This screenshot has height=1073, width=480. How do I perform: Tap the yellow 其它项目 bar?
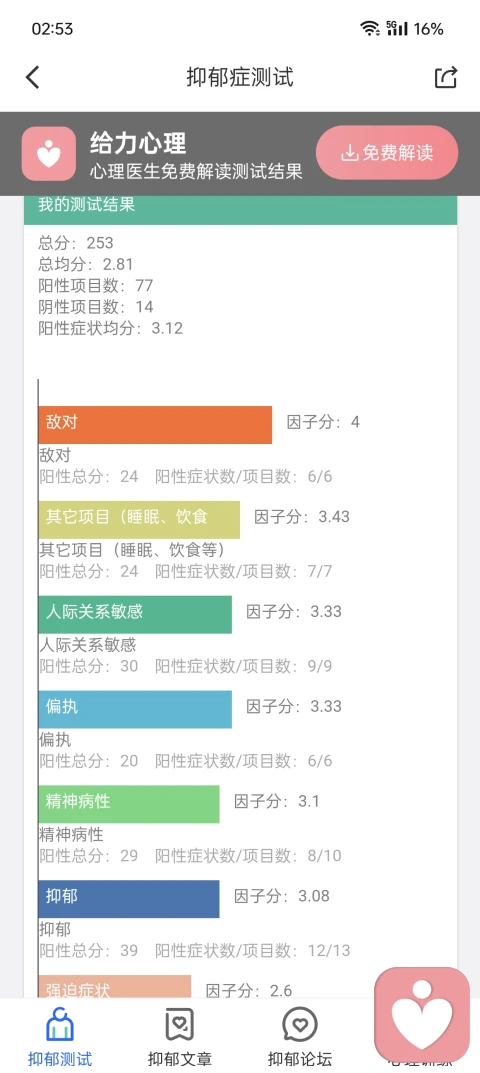point(139,520)
